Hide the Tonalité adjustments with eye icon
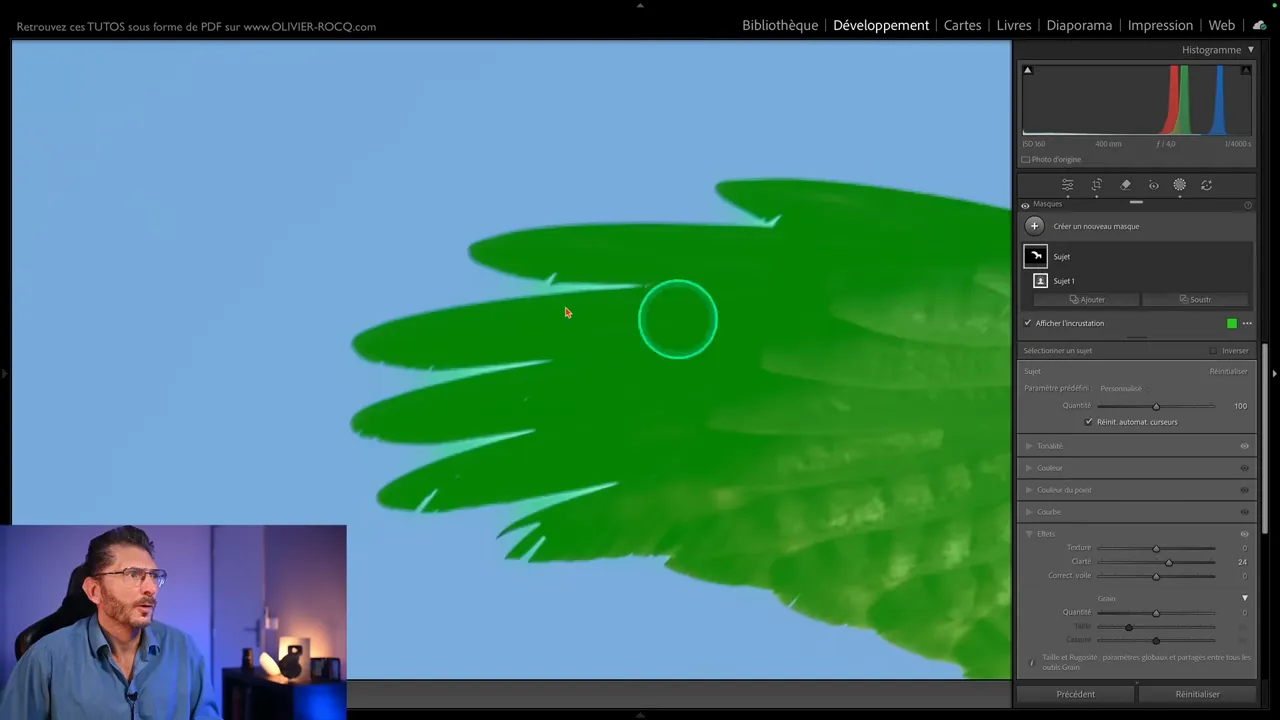Image resolution: width=1280 pixels, height=720 pixels. pos(1245,446)
